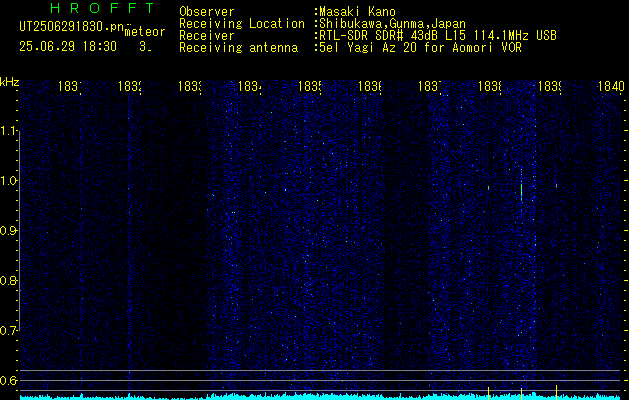Click the small echo at 1838 near 1.0 kHz

point(489,187)
